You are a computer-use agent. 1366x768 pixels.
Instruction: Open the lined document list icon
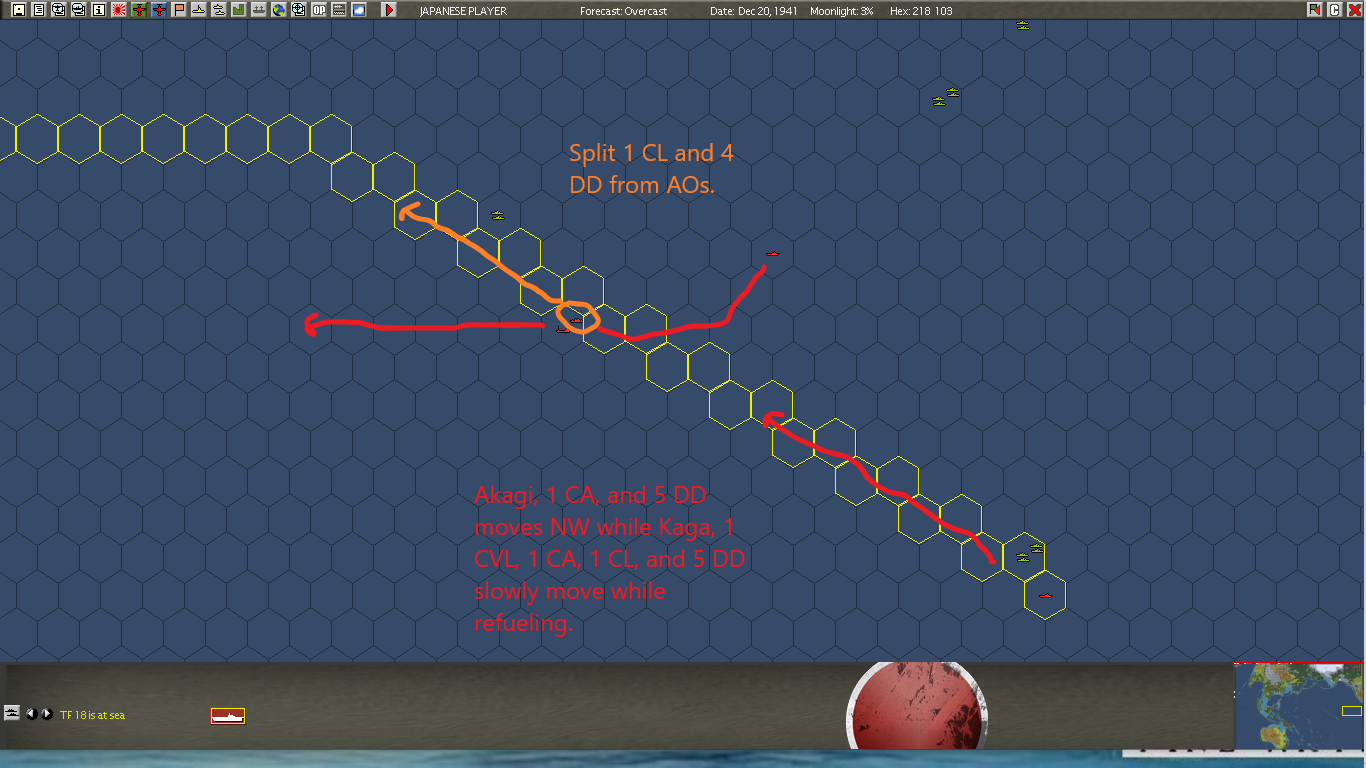(x=38, y=10)
